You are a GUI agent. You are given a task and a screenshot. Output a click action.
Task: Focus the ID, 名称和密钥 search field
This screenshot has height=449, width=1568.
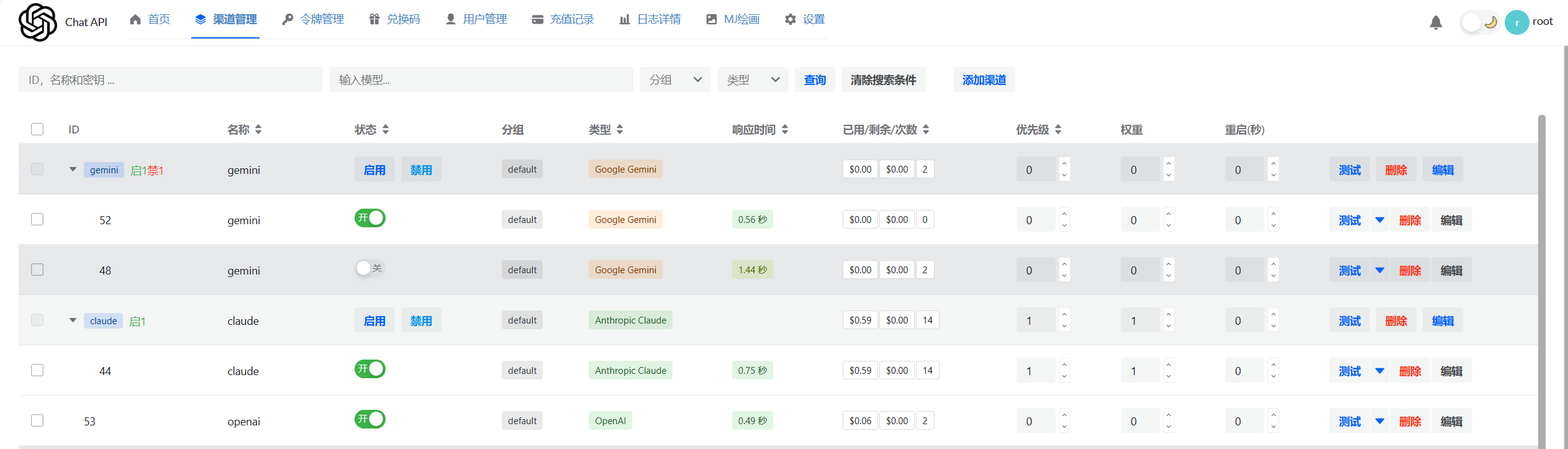[171, 79]
